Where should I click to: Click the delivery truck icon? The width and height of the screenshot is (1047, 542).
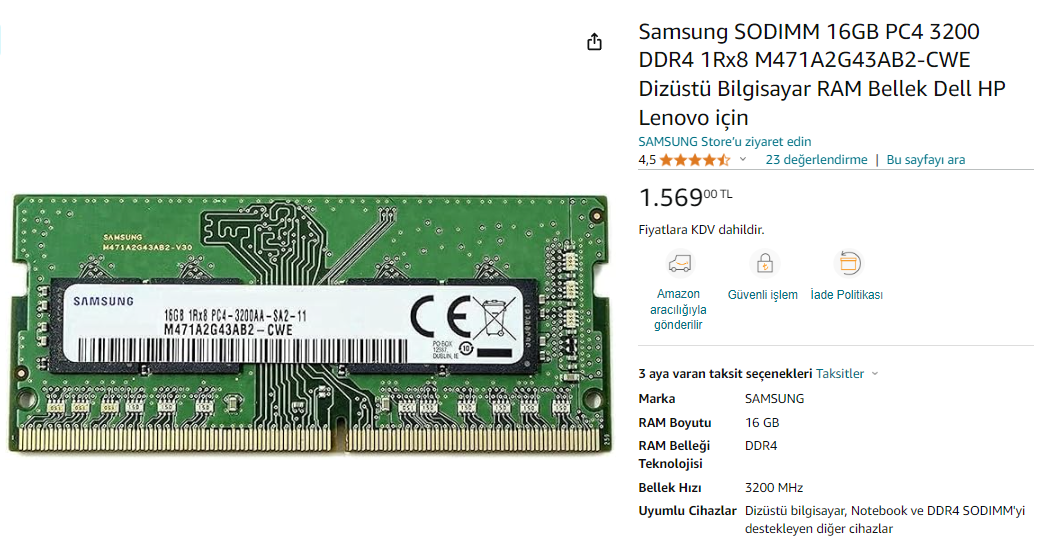pyautogui.click(x=679, y=264)
